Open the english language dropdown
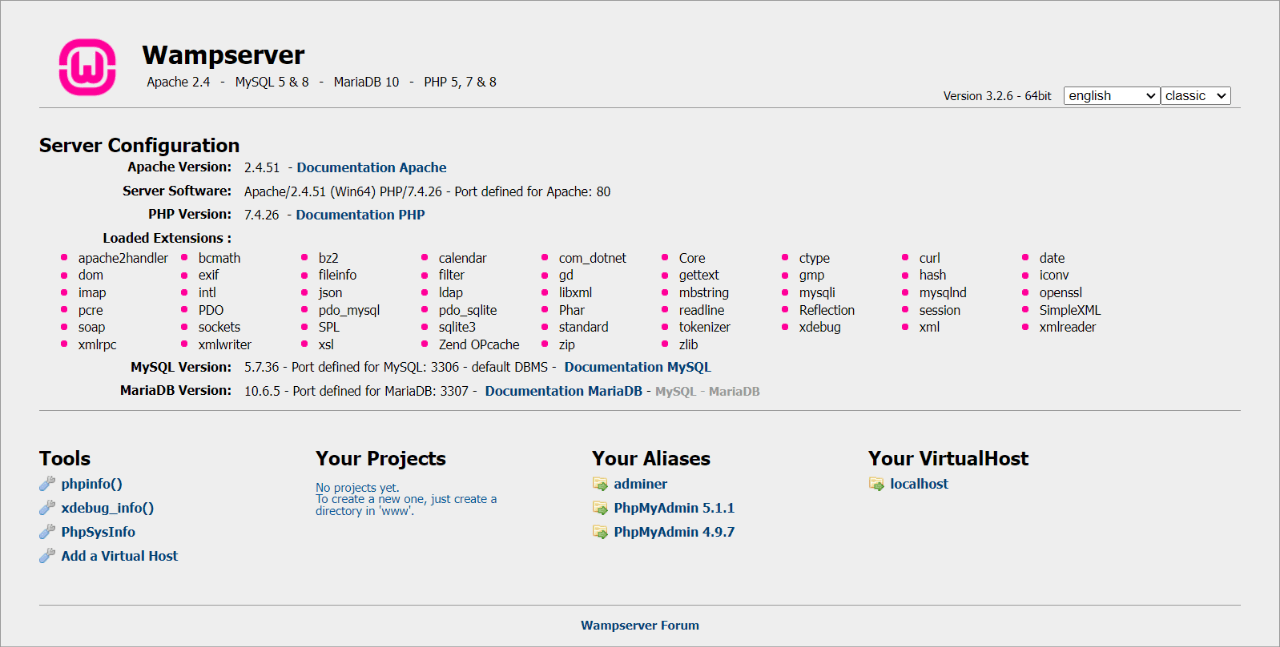Screen dimensions: 1280x647 [1111, 96]
